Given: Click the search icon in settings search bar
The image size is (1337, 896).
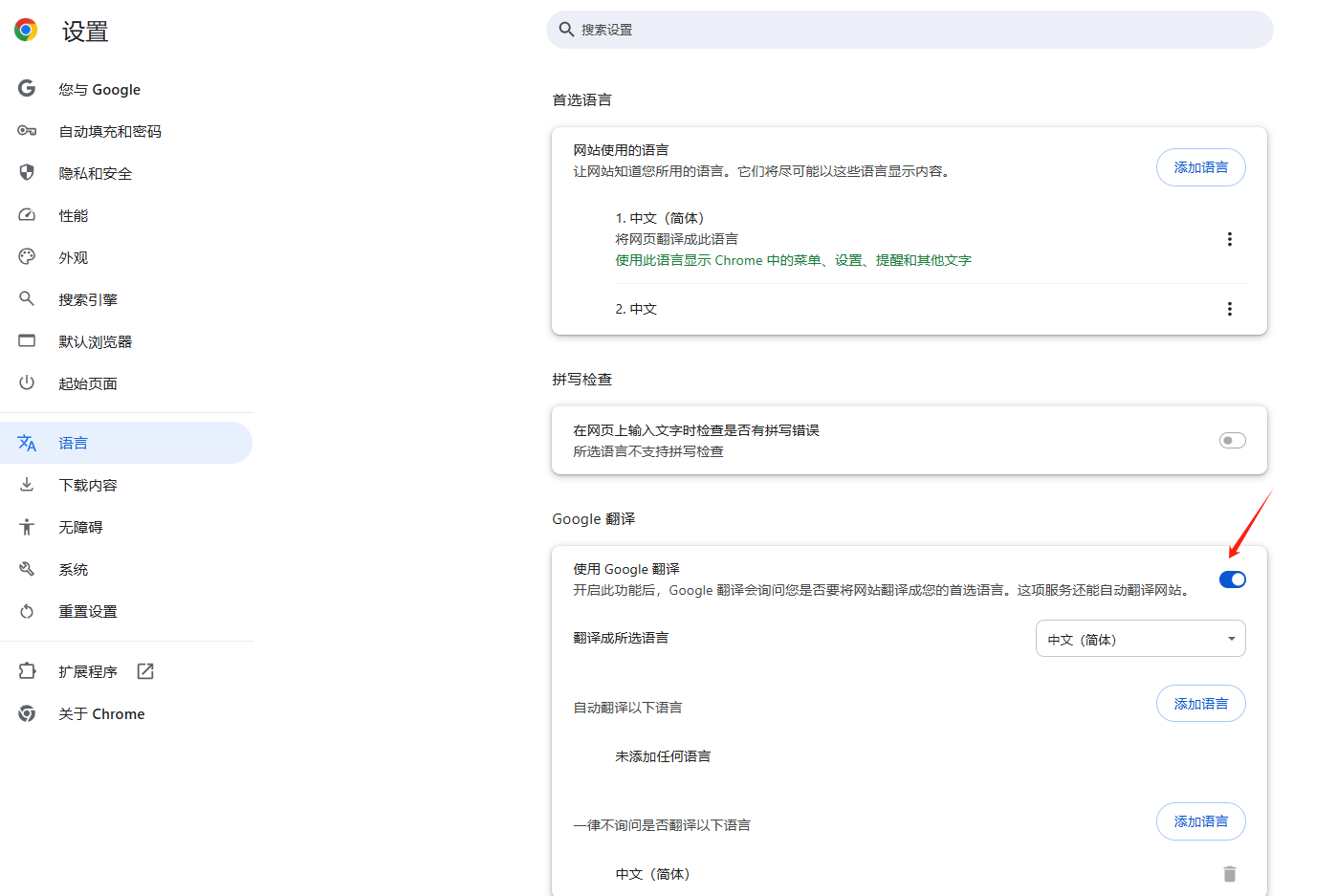Looking at the screenshot, I should pos(566,30).
